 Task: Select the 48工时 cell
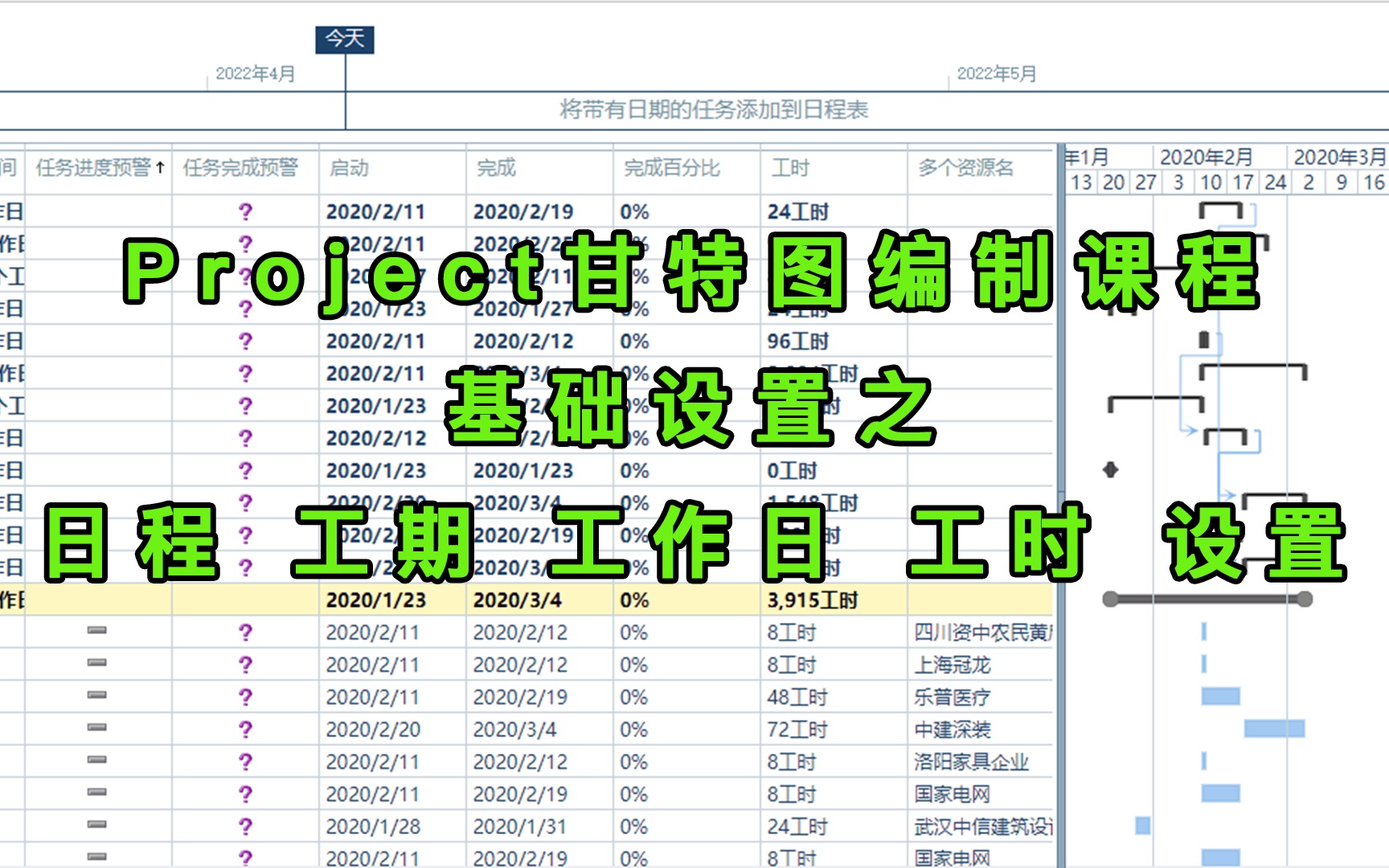[834, 697]
